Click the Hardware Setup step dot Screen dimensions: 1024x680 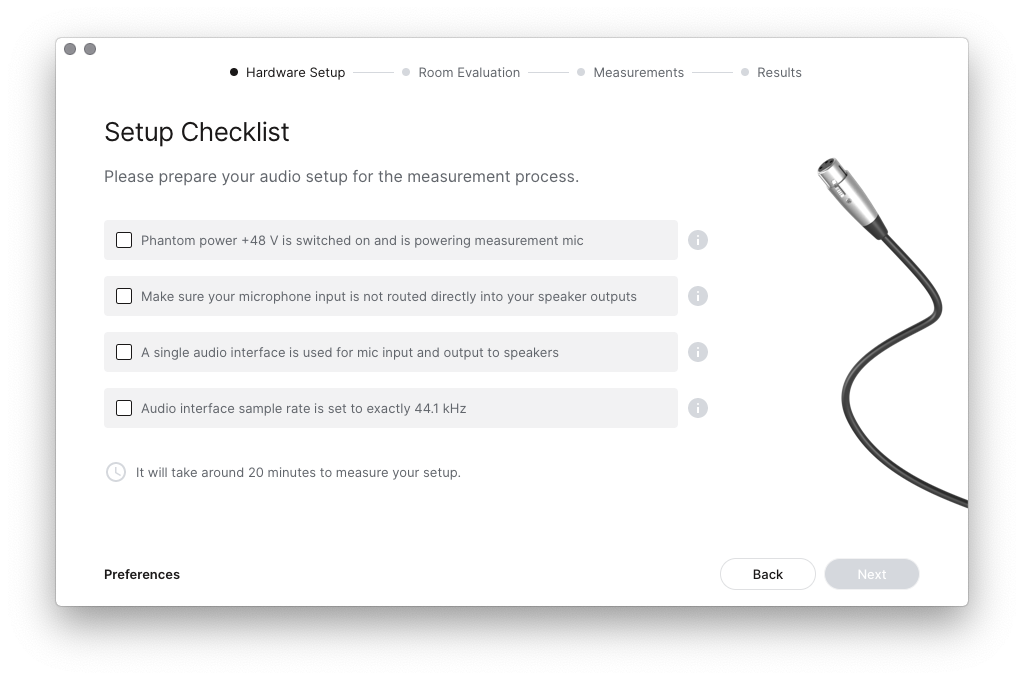coord(234,73)
